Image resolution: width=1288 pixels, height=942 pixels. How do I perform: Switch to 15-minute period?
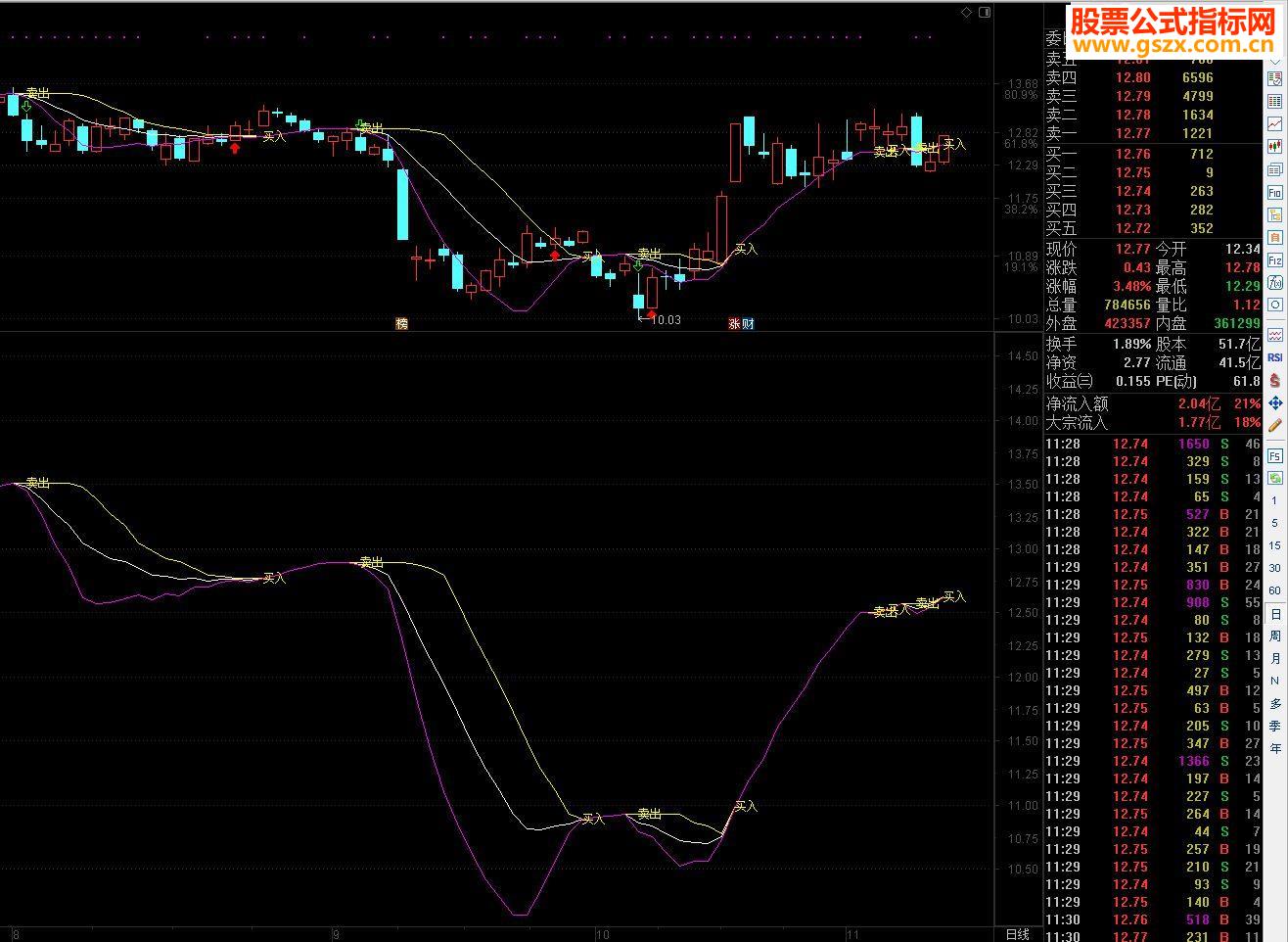pyautogui.click(x=1275, y=546)
